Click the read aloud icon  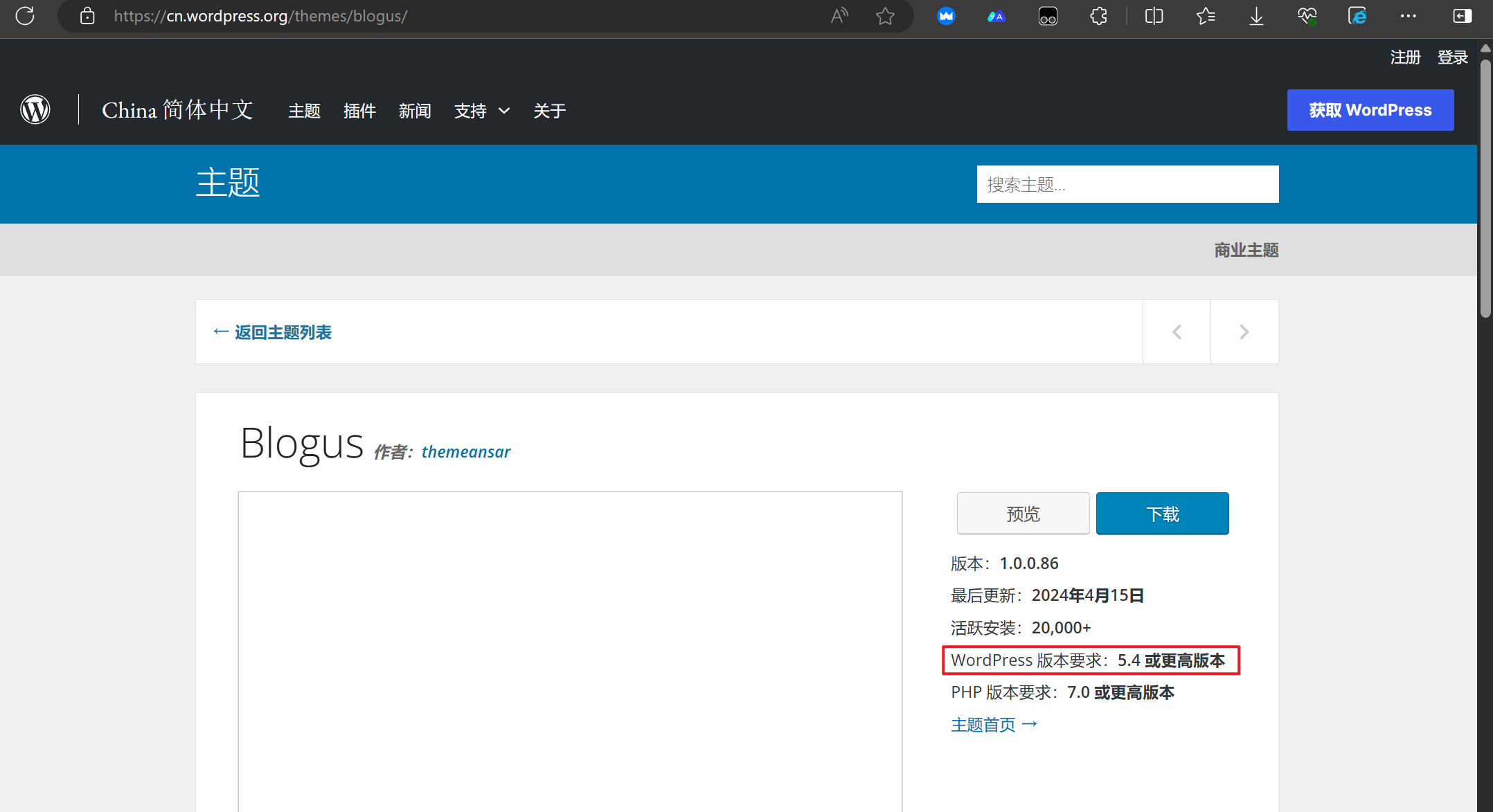[839, 16]
